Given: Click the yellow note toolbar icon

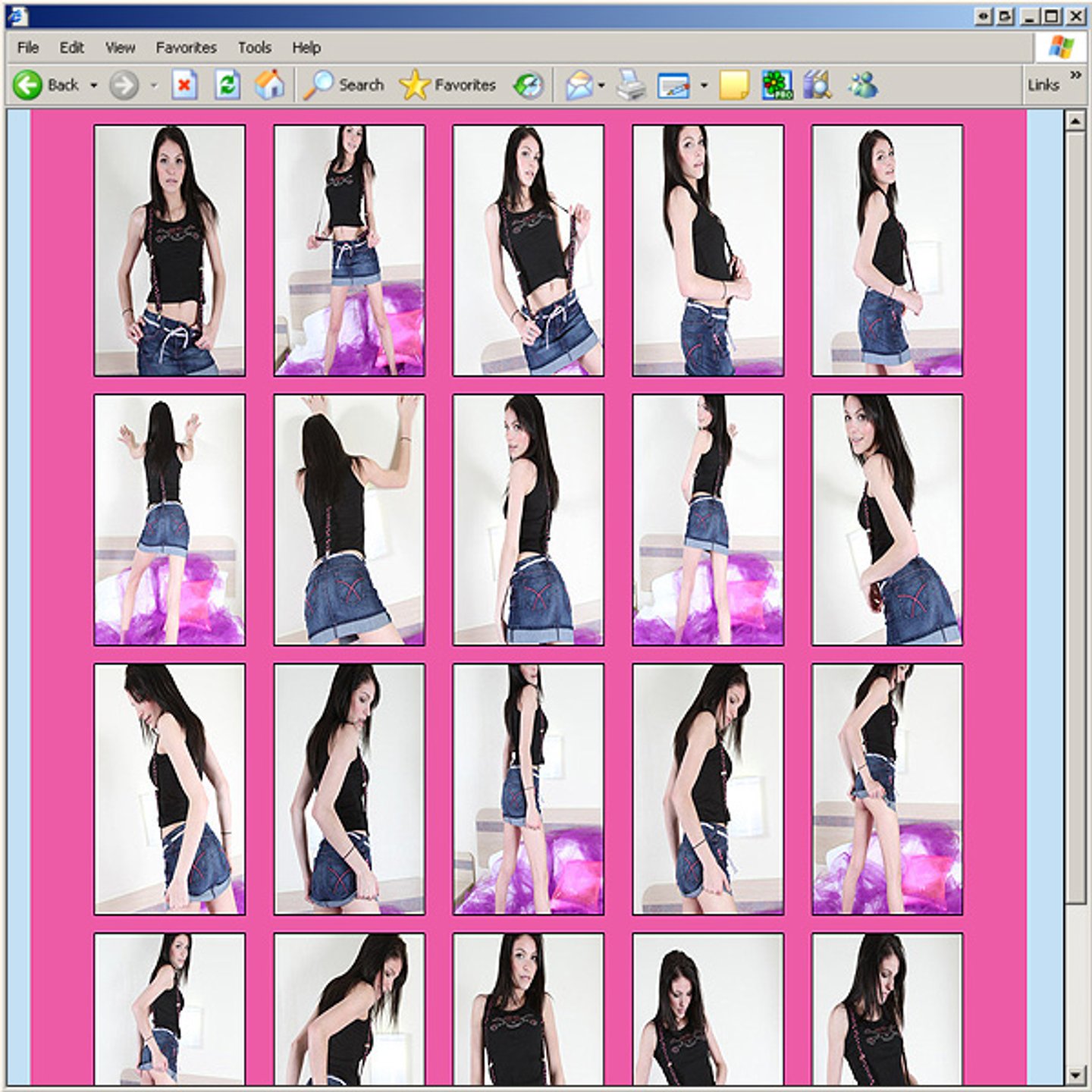Looking at the screenshot, I should tap(733, 85).
